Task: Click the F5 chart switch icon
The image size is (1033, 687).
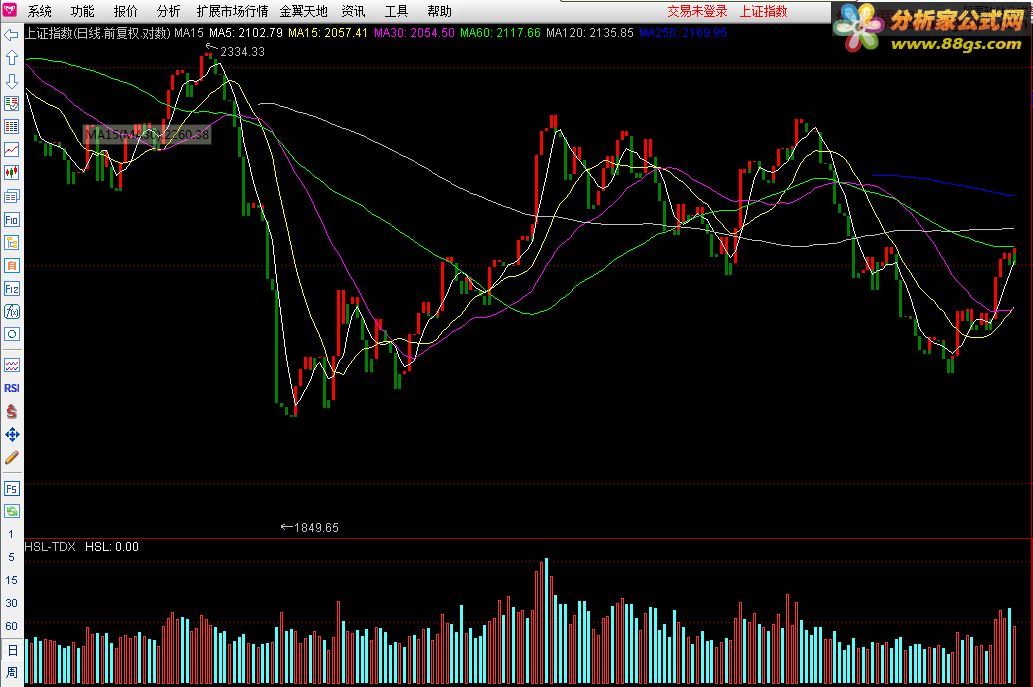Action: 11,489
